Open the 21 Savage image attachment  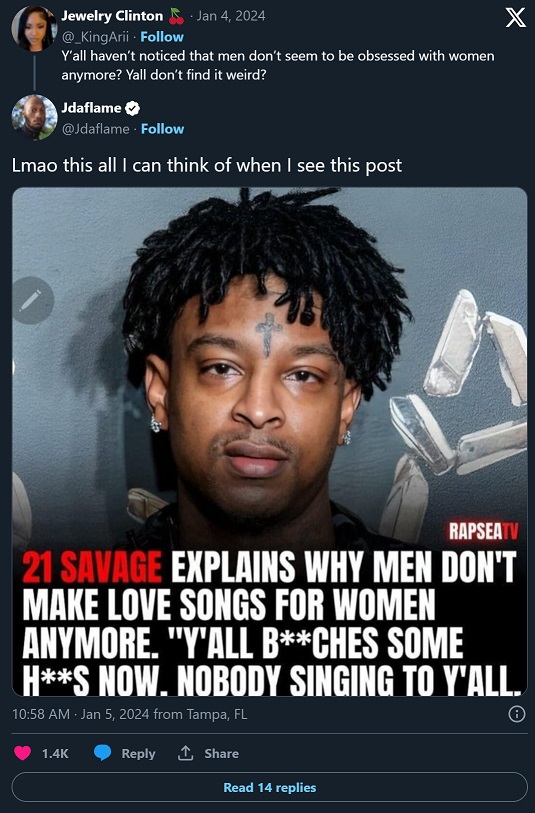coord(270,441)
